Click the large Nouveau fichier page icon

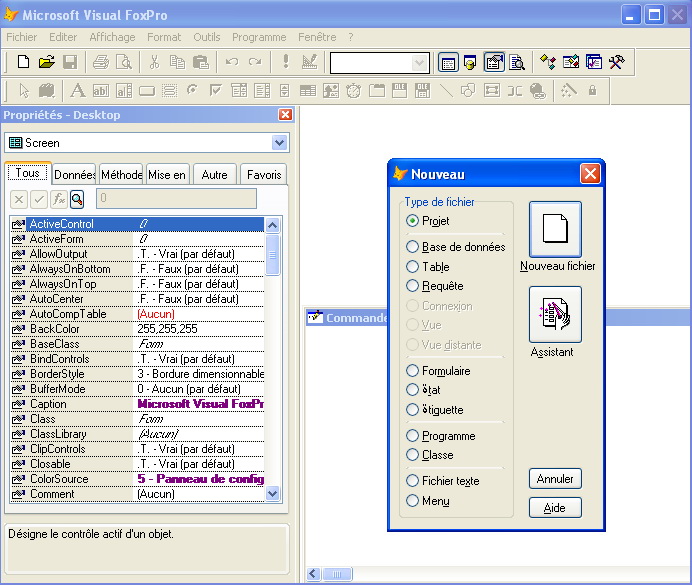[x=555, y=229]
